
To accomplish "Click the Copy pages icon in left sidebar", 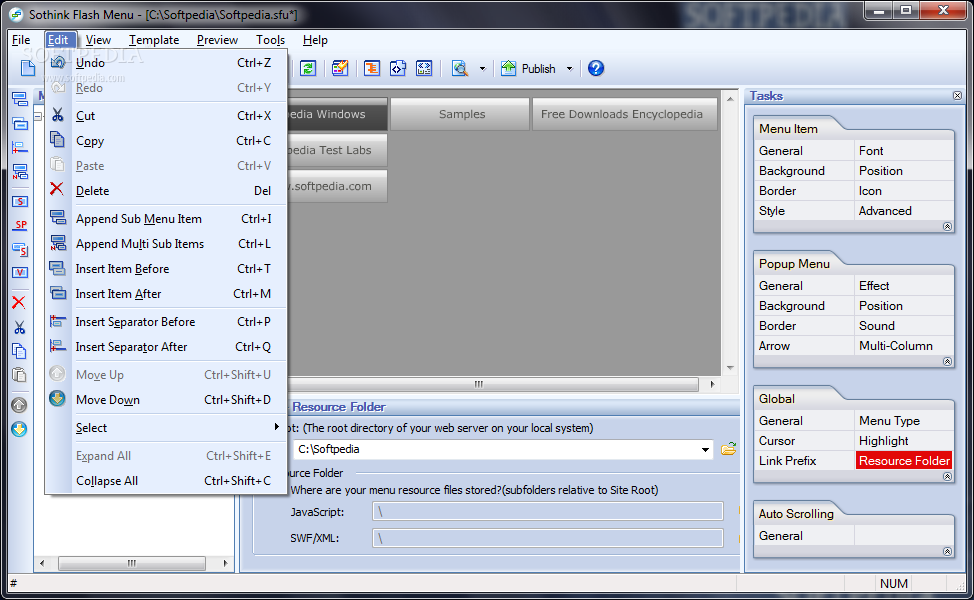I will click(x=19, y=351).
